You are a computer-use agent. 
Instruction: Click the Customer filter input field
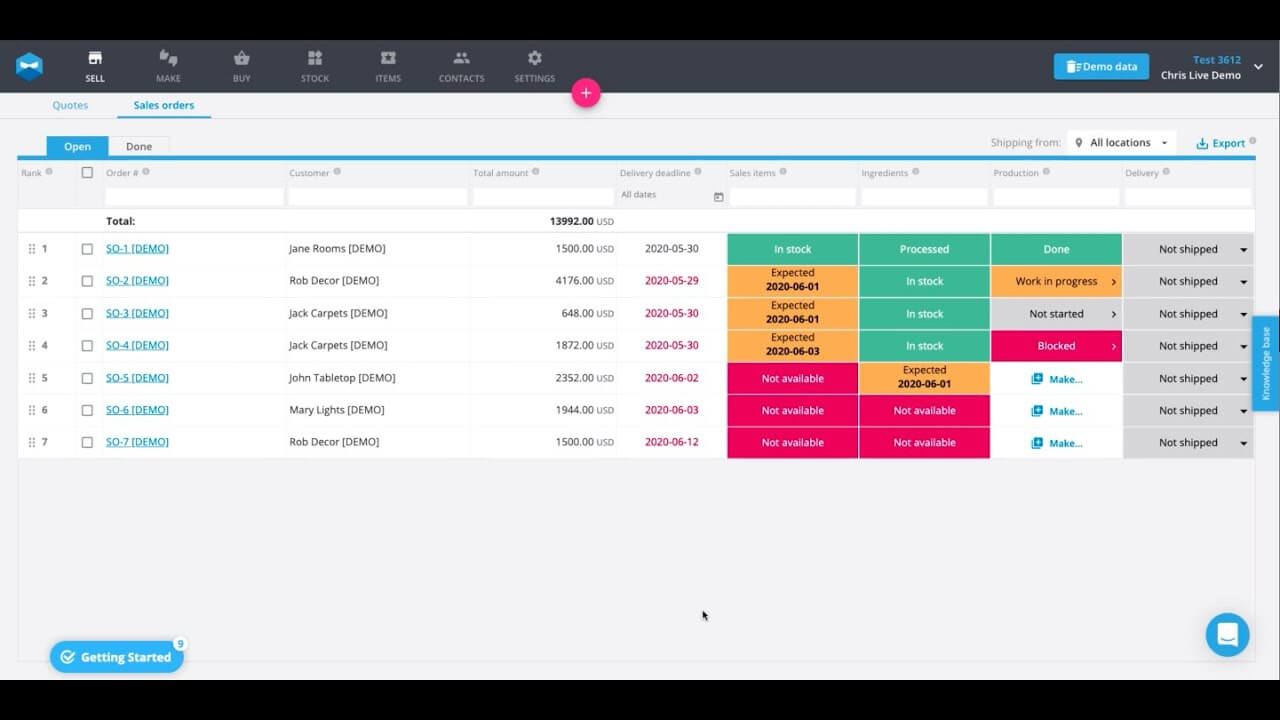click(x=378, y=197)
